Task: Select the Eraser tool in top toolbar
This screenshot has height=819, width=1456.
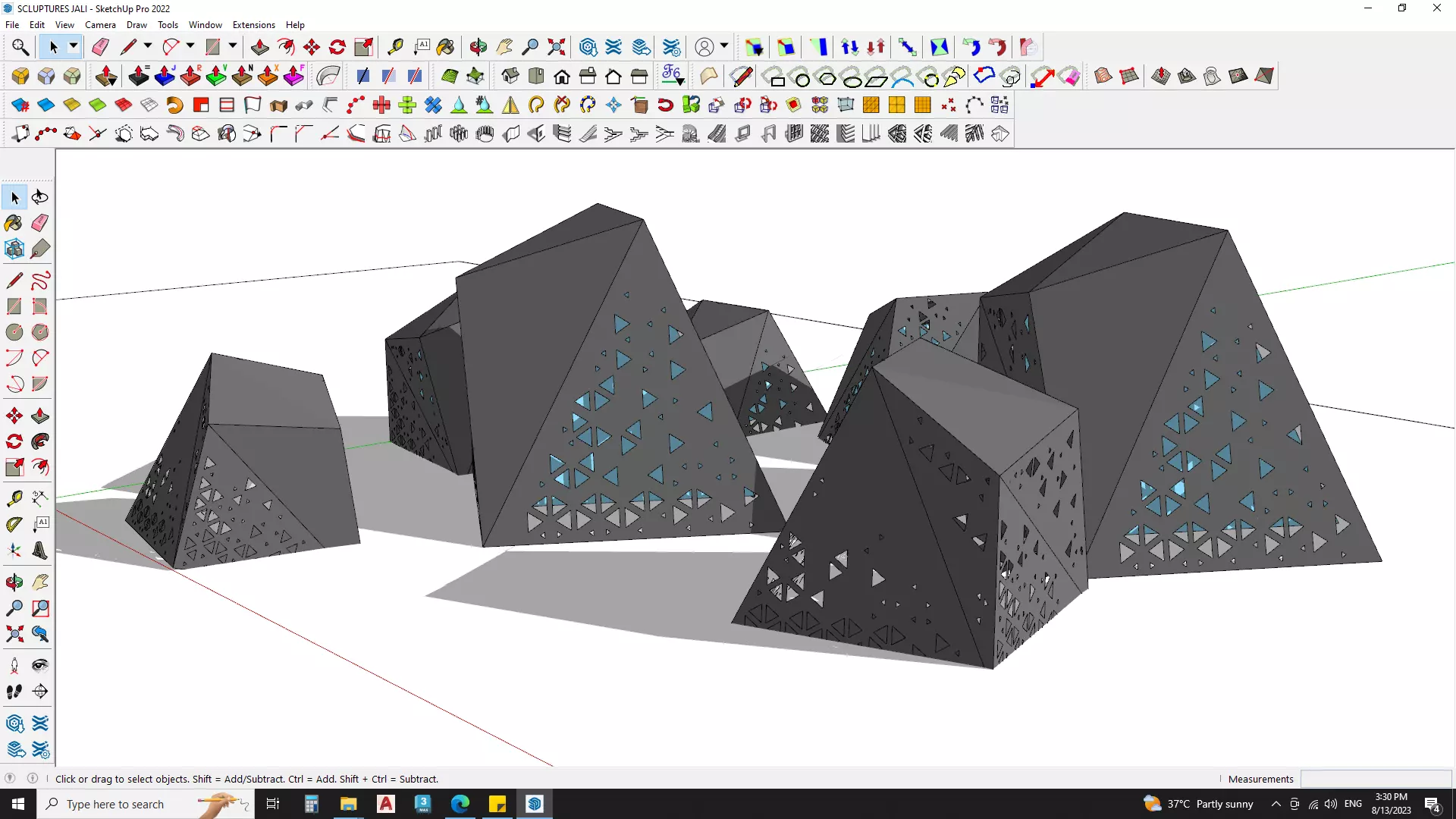Action: tap(100, 47)
